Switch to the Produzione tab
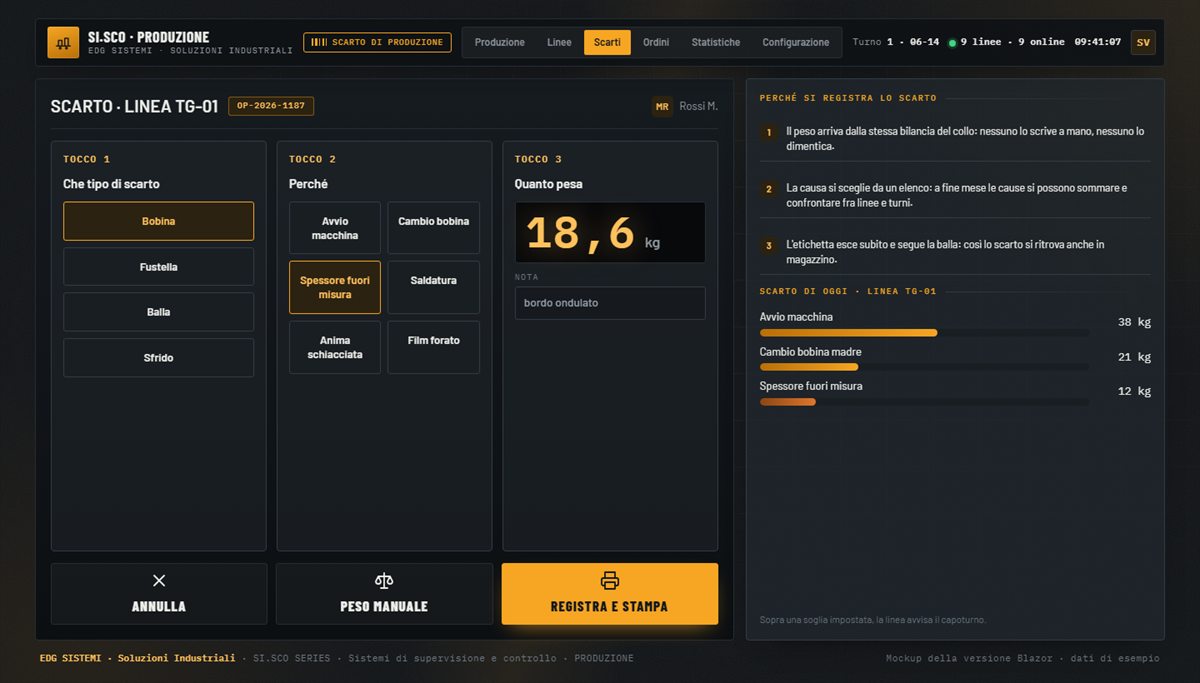The image size is (1200, 683). point(500,42)
